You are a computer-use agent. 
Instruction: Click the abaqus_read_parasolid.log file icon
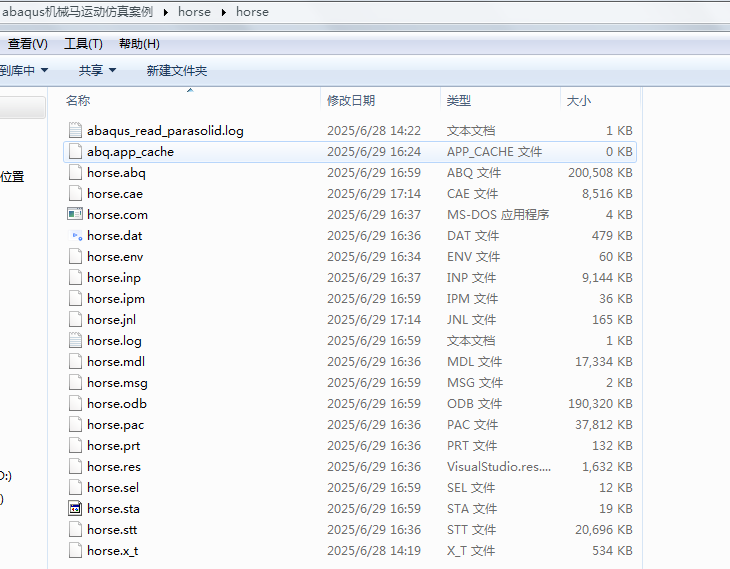pos(75,130)
